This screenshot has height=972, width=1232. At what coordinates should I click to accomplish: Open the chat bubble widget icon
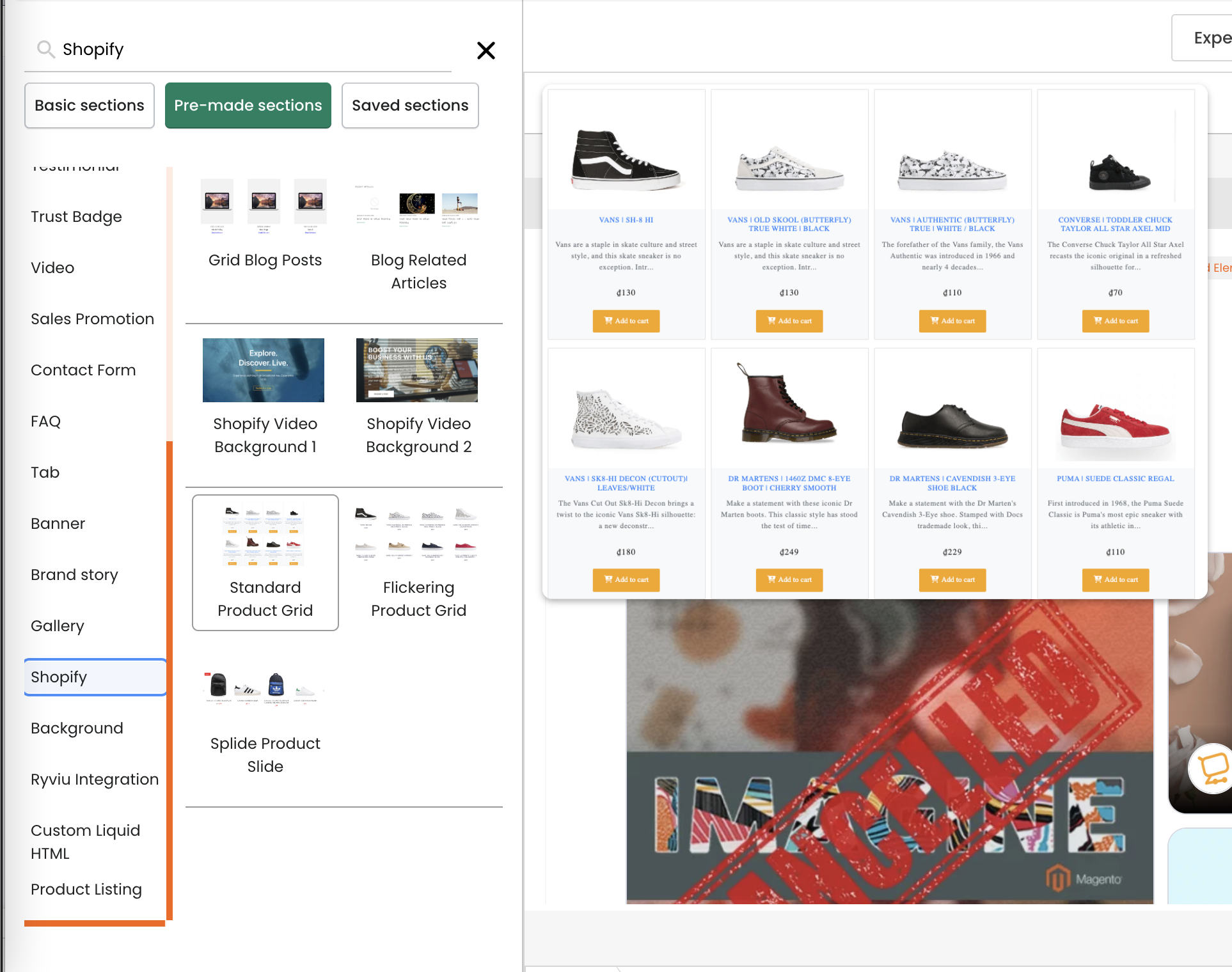click(1212, 767)
